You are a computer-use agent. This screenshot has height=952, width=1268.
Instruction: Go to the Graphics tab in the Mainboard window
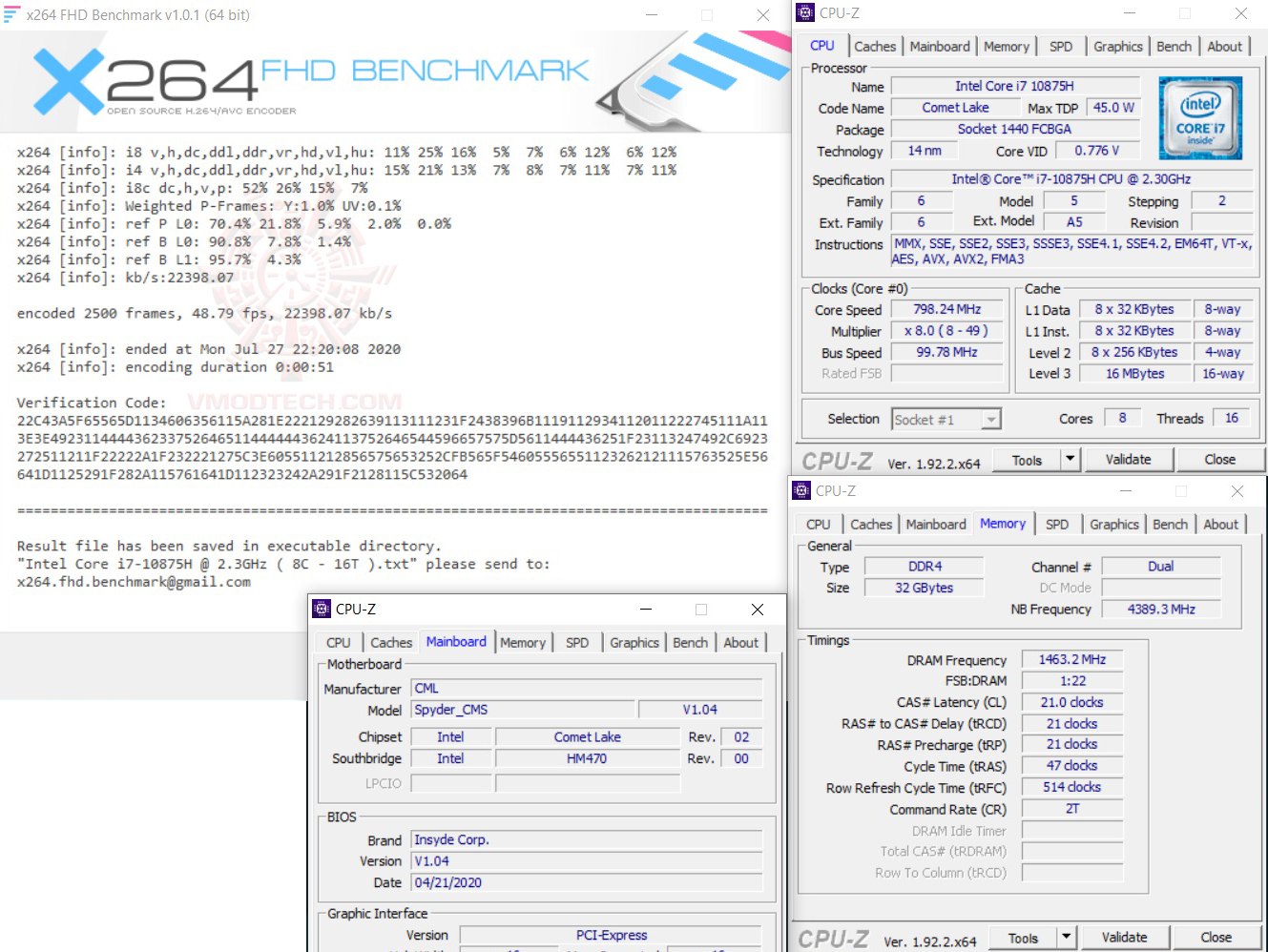[x=634, y=643]
